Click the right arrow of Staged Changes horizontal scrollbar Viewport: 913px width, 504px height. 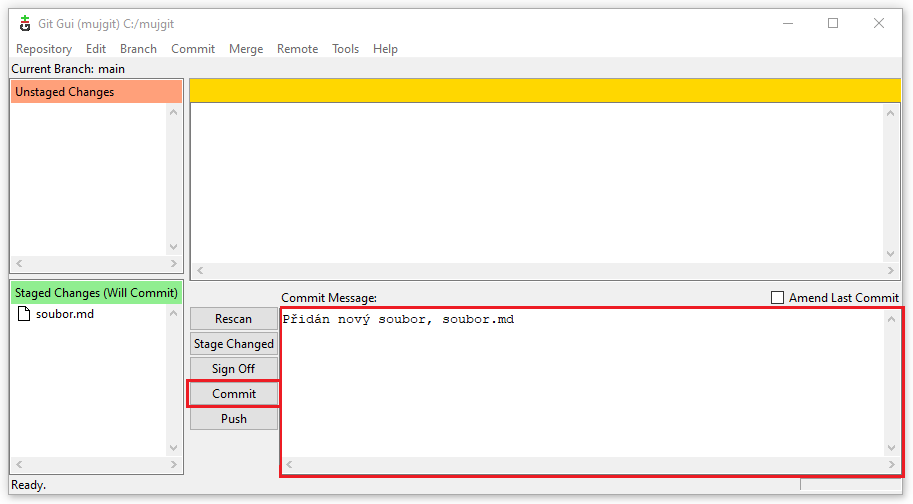click(x=174, y=464)
